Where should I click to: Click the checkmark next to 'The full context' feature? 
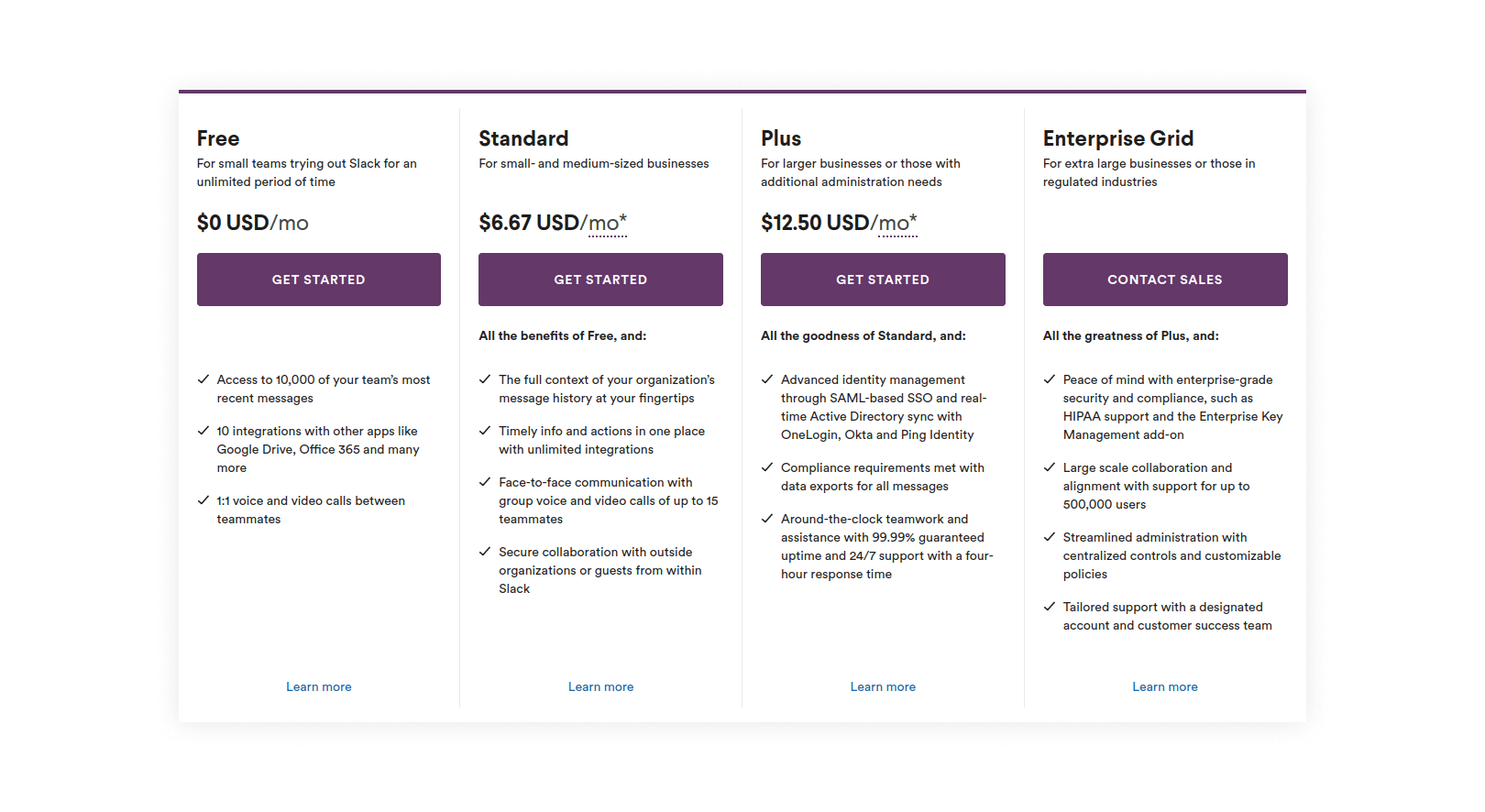tap(485, 379)
